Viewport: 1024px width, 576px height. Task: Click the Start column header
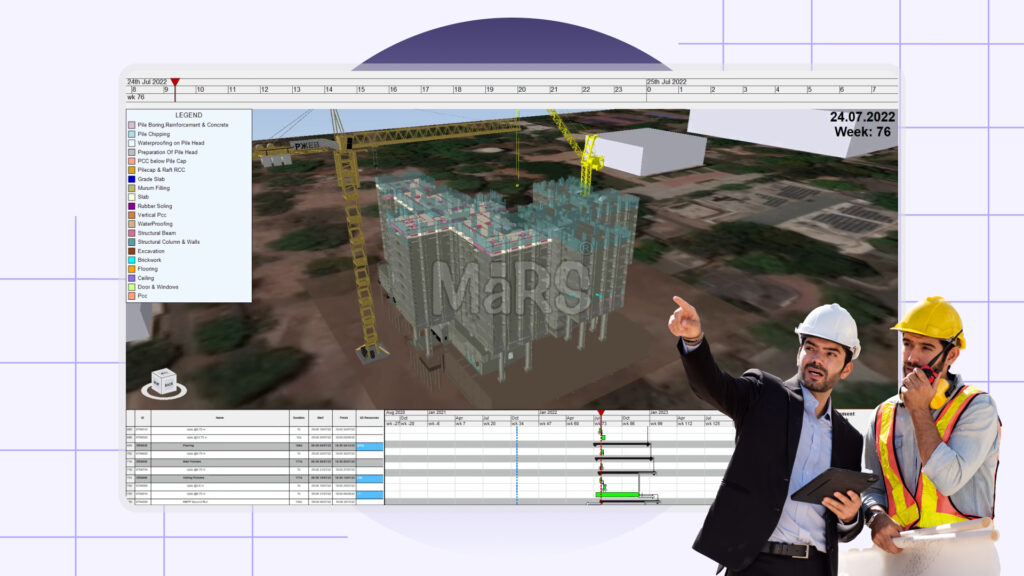click(320, 418)
